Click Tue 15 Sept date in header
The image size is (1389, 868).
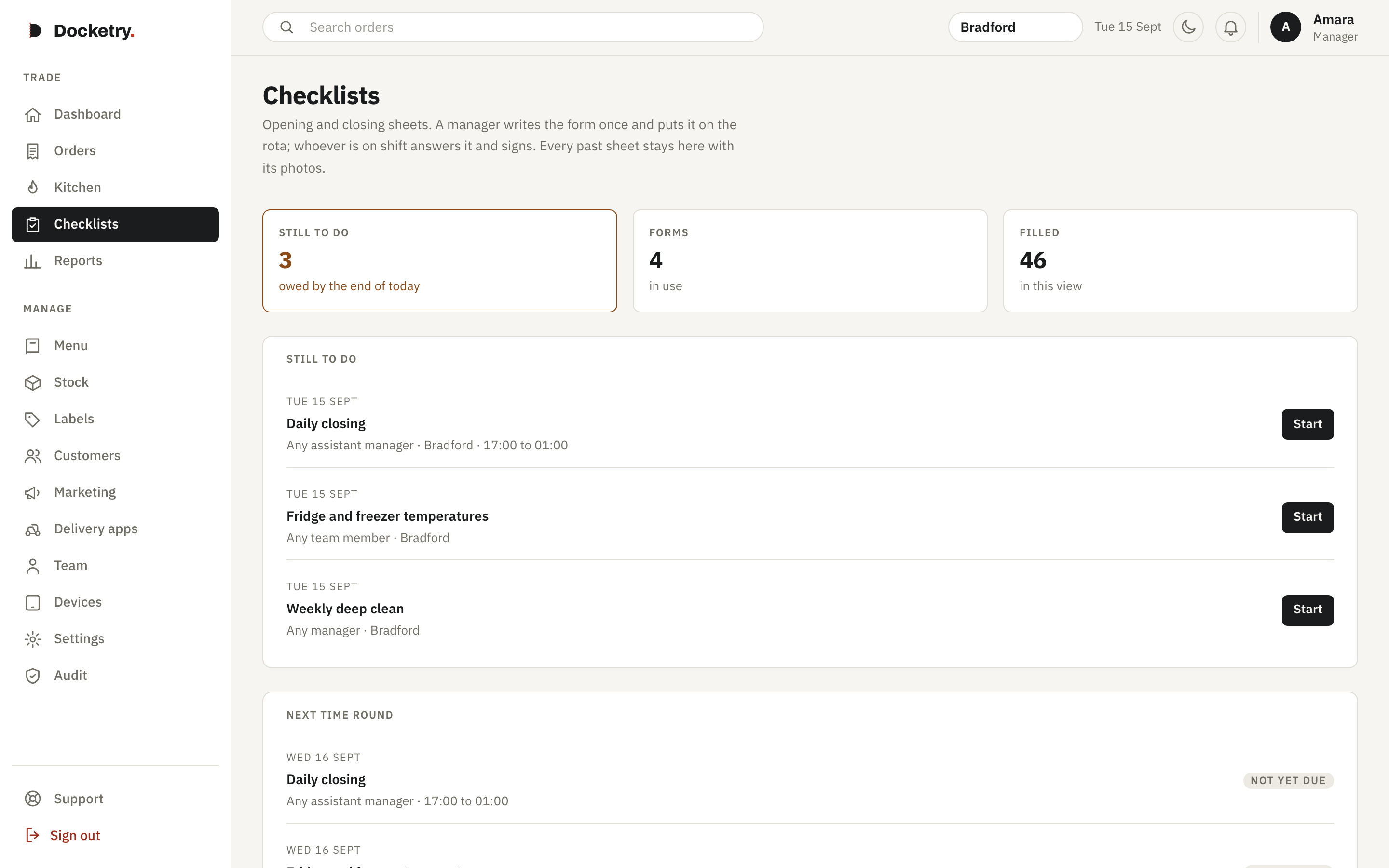(x=1127, y=27)
